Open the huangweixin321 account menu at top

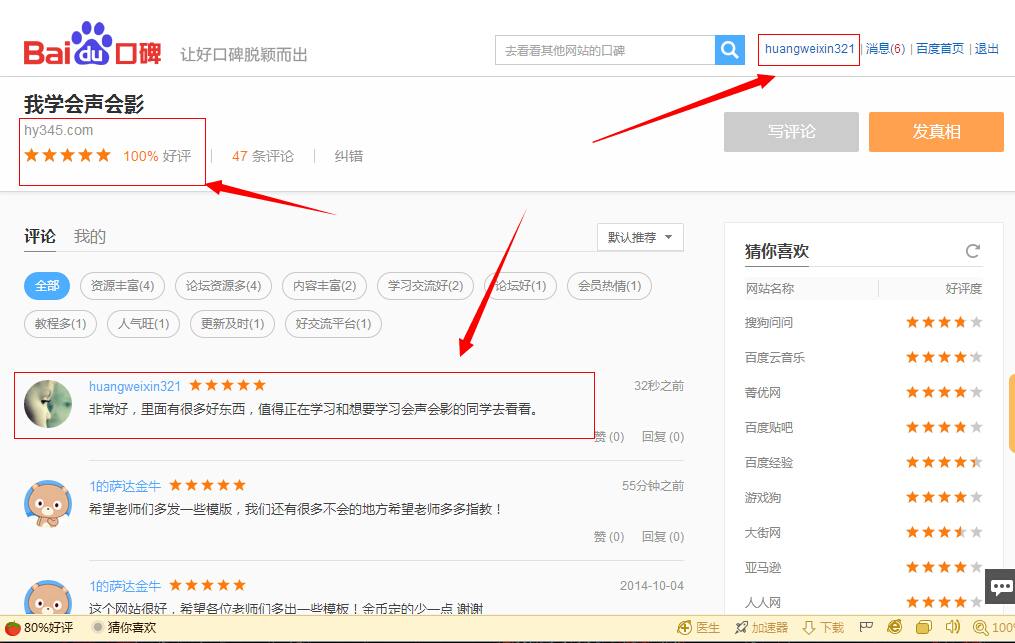(809, 48)
